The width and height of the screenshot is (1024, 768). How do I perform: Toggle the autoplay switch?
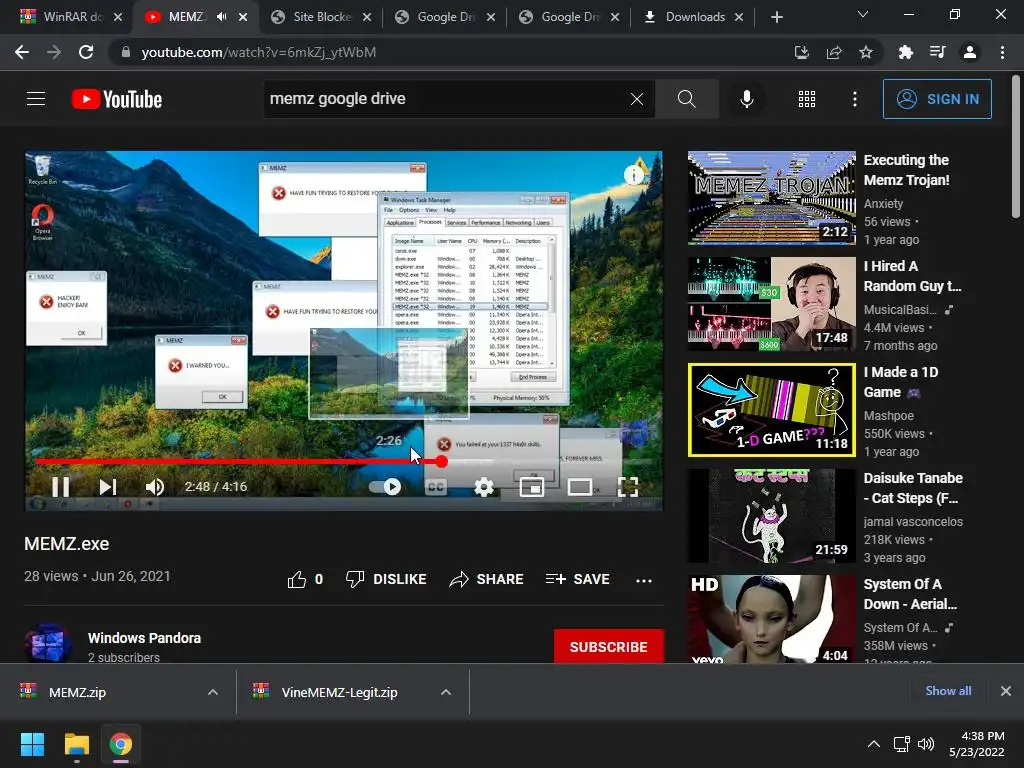coord(385,487)
